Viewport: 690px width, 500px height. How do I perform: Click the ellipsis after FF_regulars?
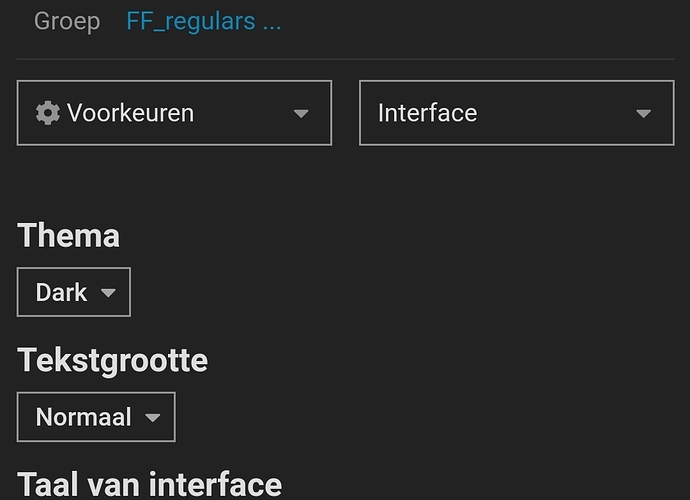coord(271,23)
